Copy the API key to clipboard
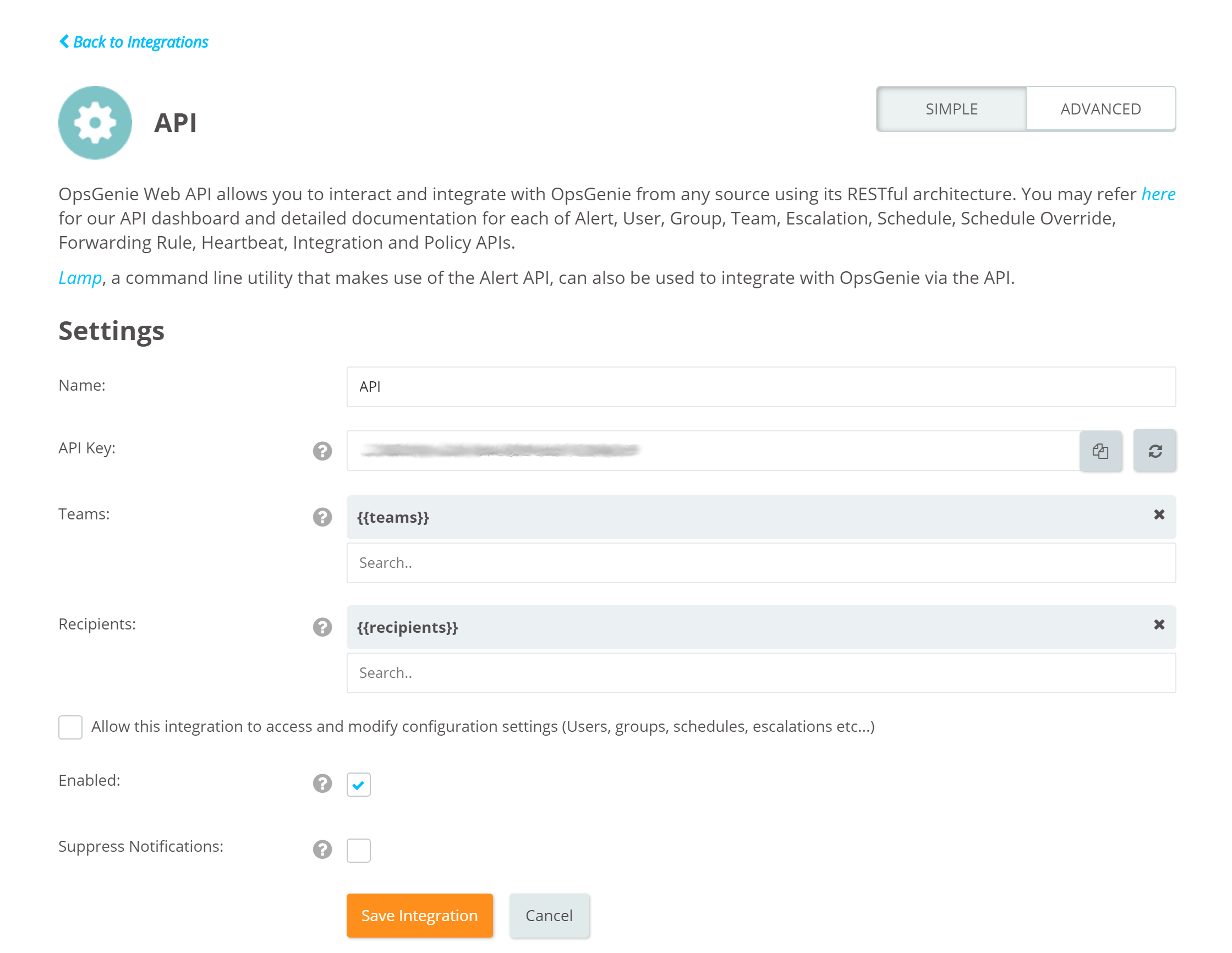1232x953 pixels. pos(1100,450)
